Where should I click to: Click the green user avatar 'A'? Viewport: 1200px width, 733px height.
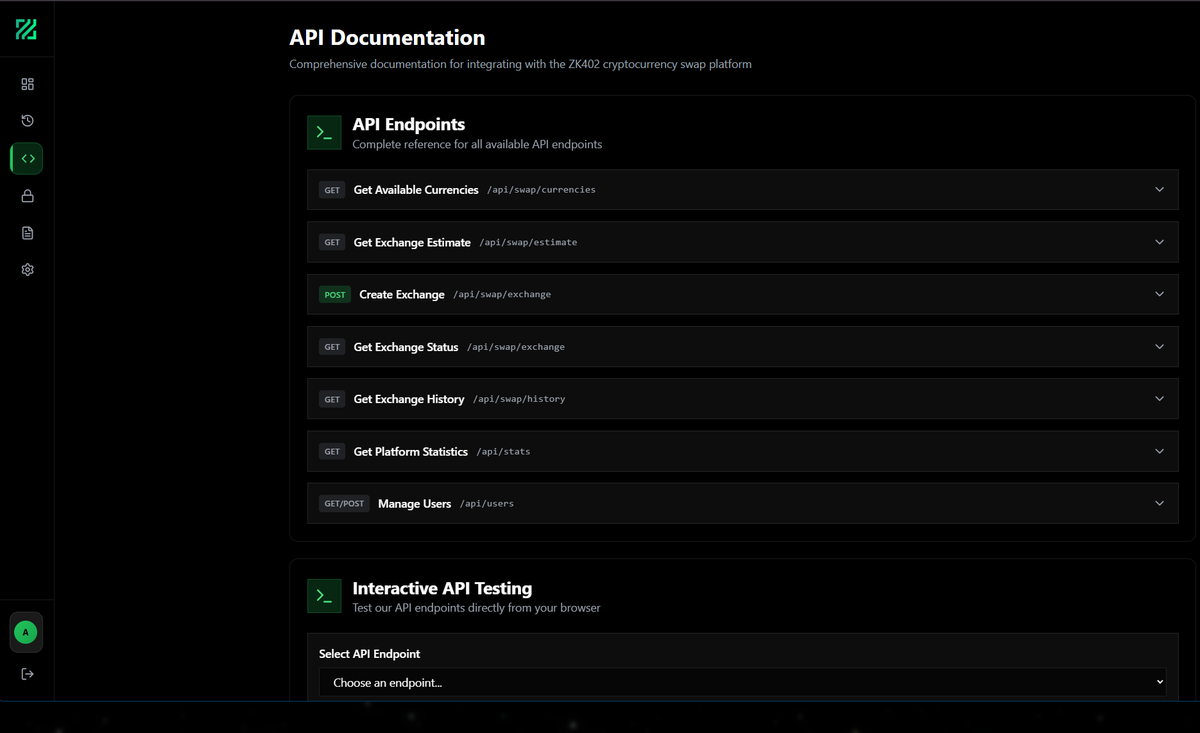coord(26,632)
